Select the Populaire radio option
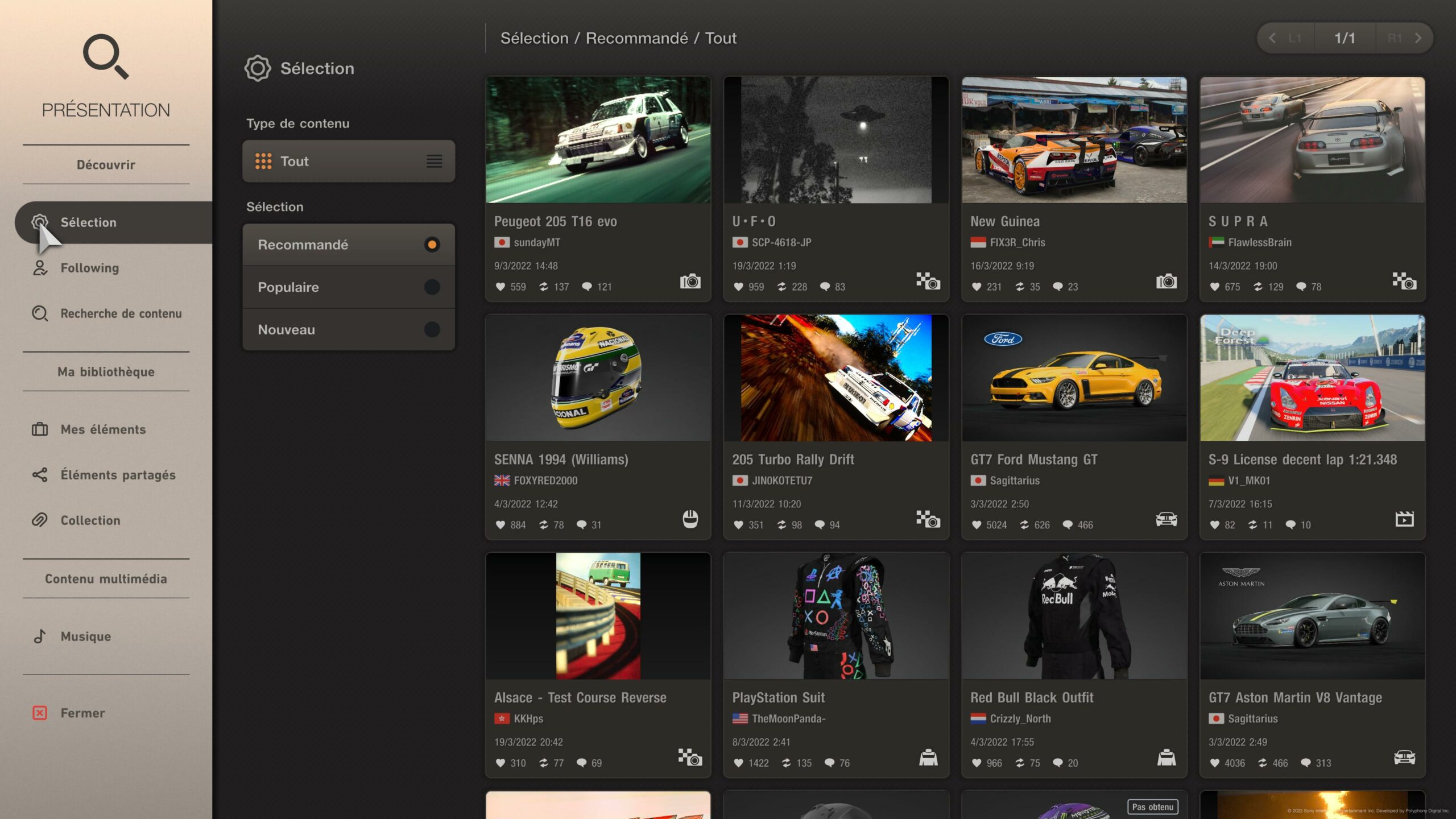Viewport: 1456px width, 819px height. (349, 287)
